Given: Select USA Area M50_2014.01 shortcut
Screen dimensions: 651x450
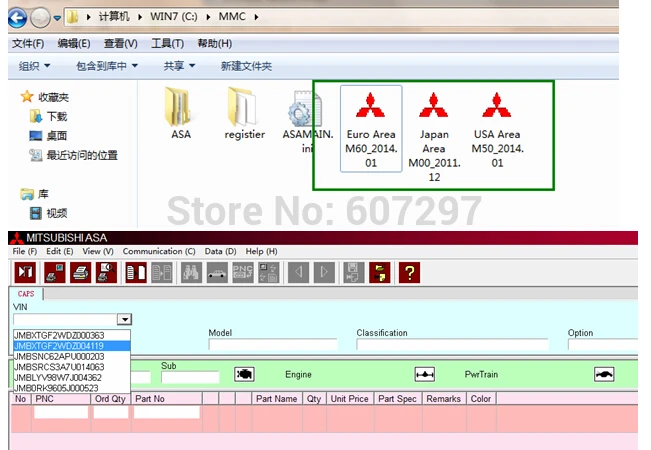Looking at the screenshot, I should point(497,129).
